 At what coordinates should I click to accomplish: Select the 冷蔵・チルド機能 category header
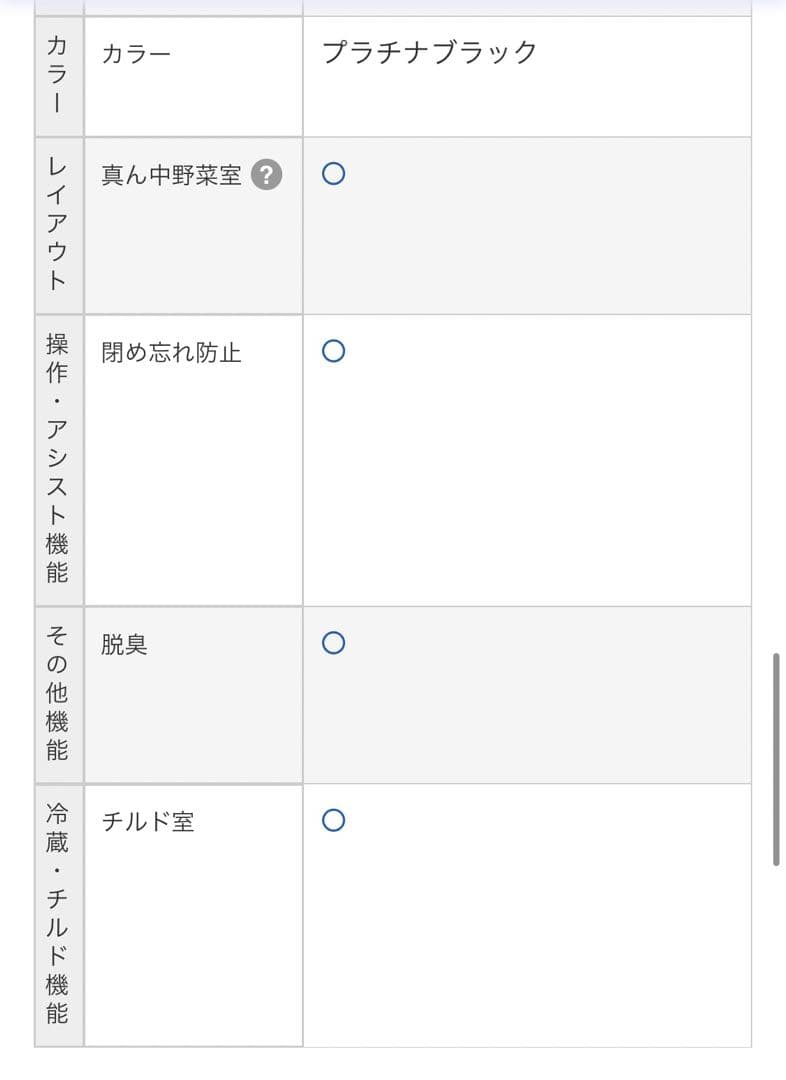58,914
